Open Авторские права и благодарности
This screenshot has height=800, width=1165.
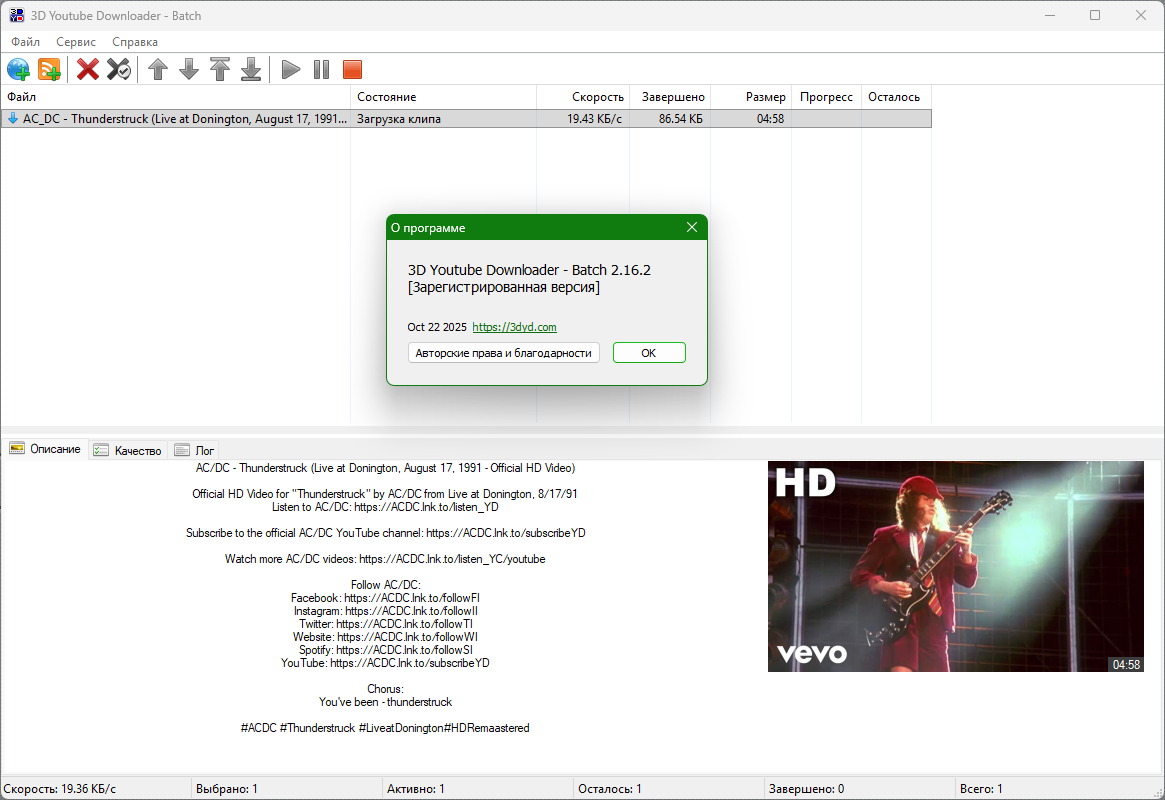[x=503, y=353]
